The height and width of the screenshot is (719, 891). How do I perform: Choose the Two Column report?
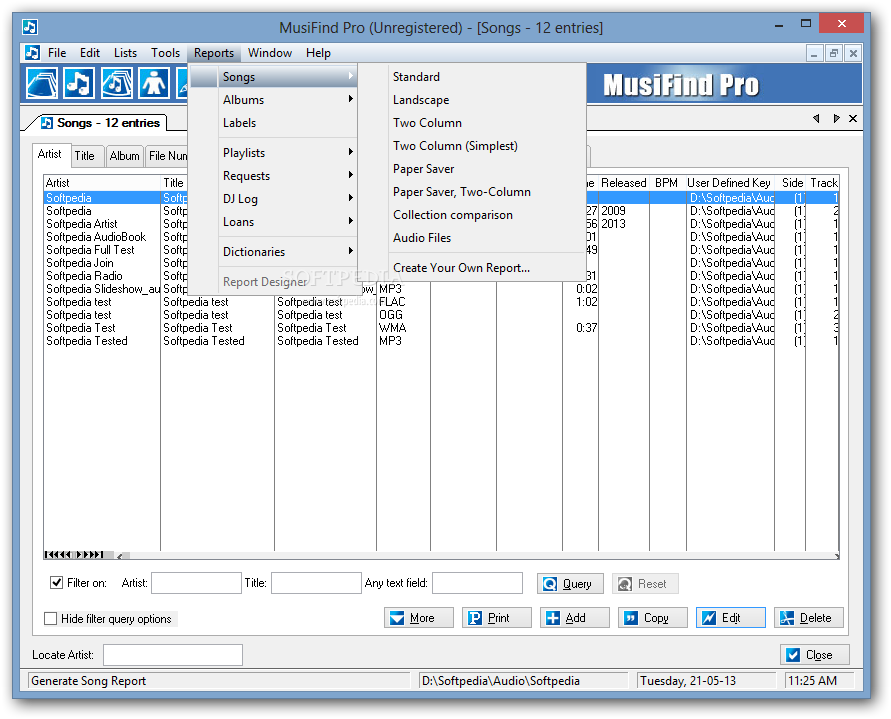pos(427,123)
